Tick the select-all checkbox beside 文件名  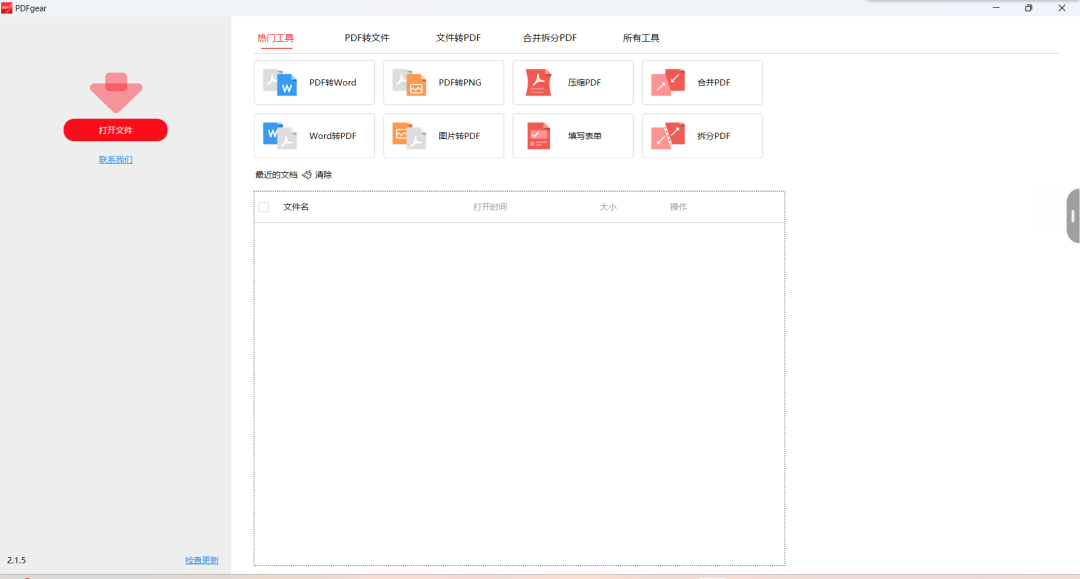click(264, 207)
